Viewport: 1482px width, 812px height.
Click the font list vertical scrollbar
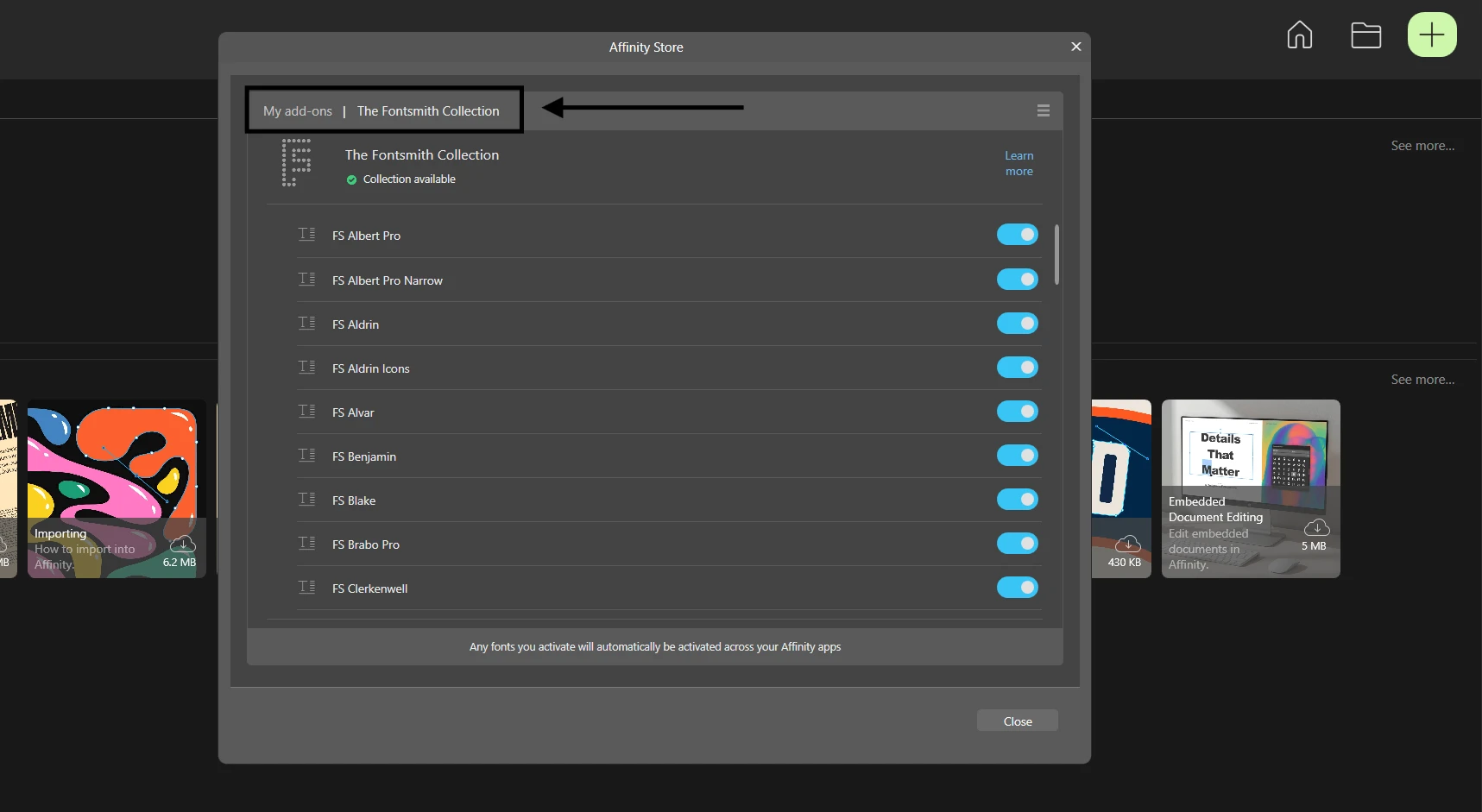coord(1056,255)
